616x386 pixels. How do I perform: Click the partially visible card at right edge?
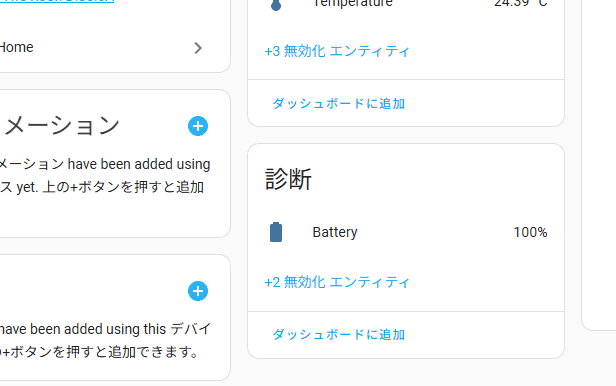[x=599, y=165]
